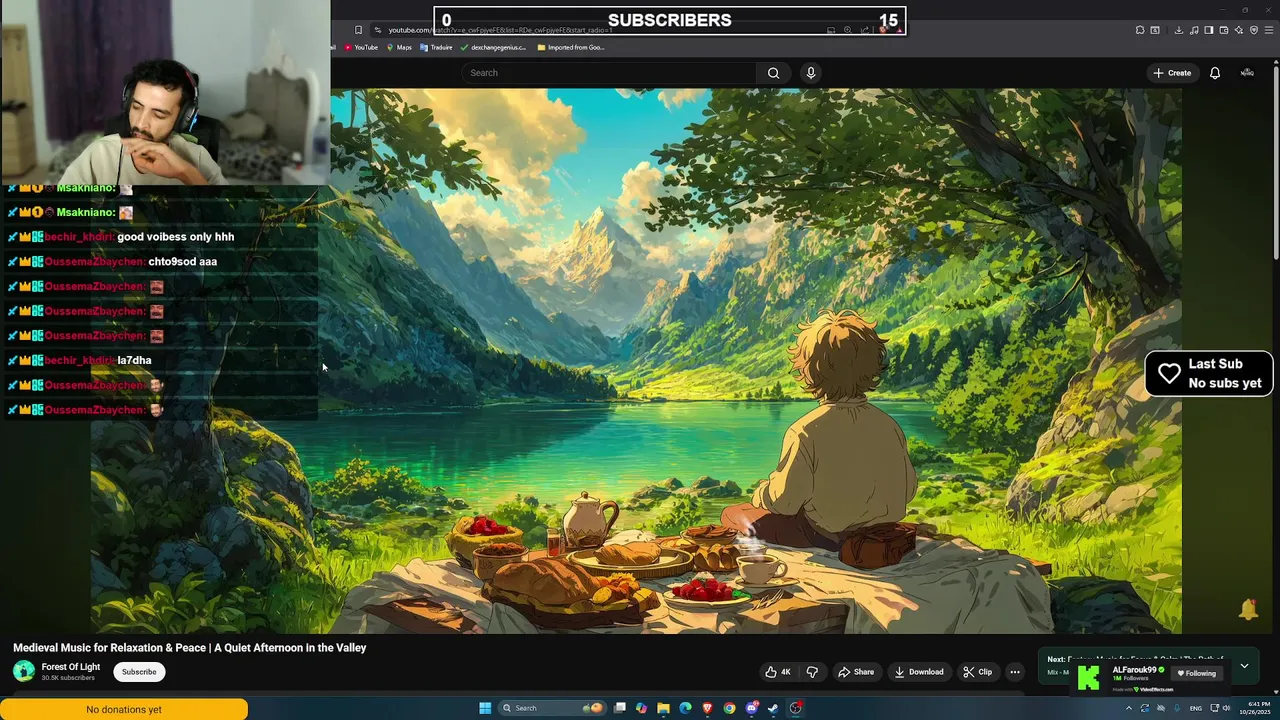The image size is (1280, 720).
Task: Open browser downloads icon in toolbar
Action: coord(1179,30)
